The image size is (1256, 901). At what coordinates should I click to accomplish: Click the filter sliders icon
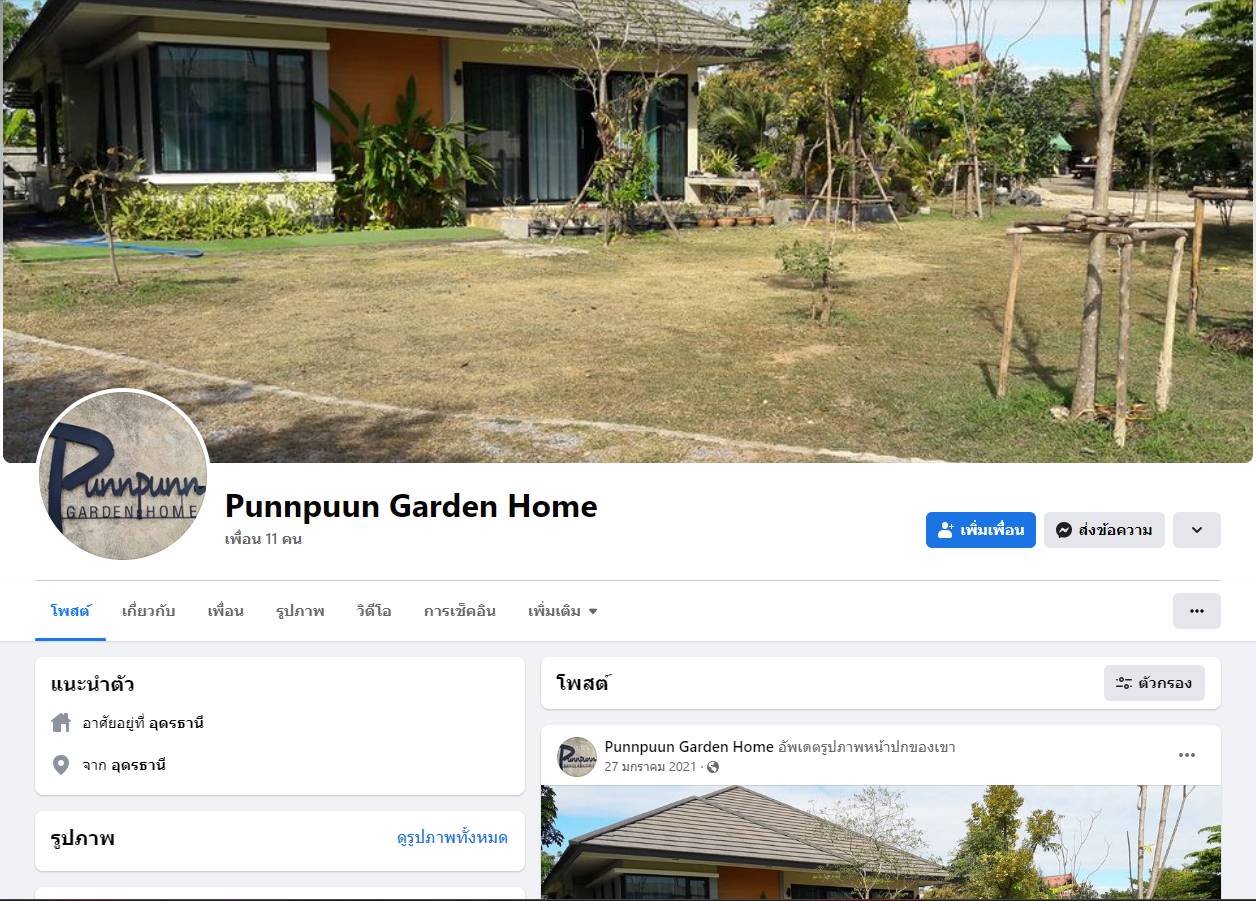click(x=1123, y=683)
